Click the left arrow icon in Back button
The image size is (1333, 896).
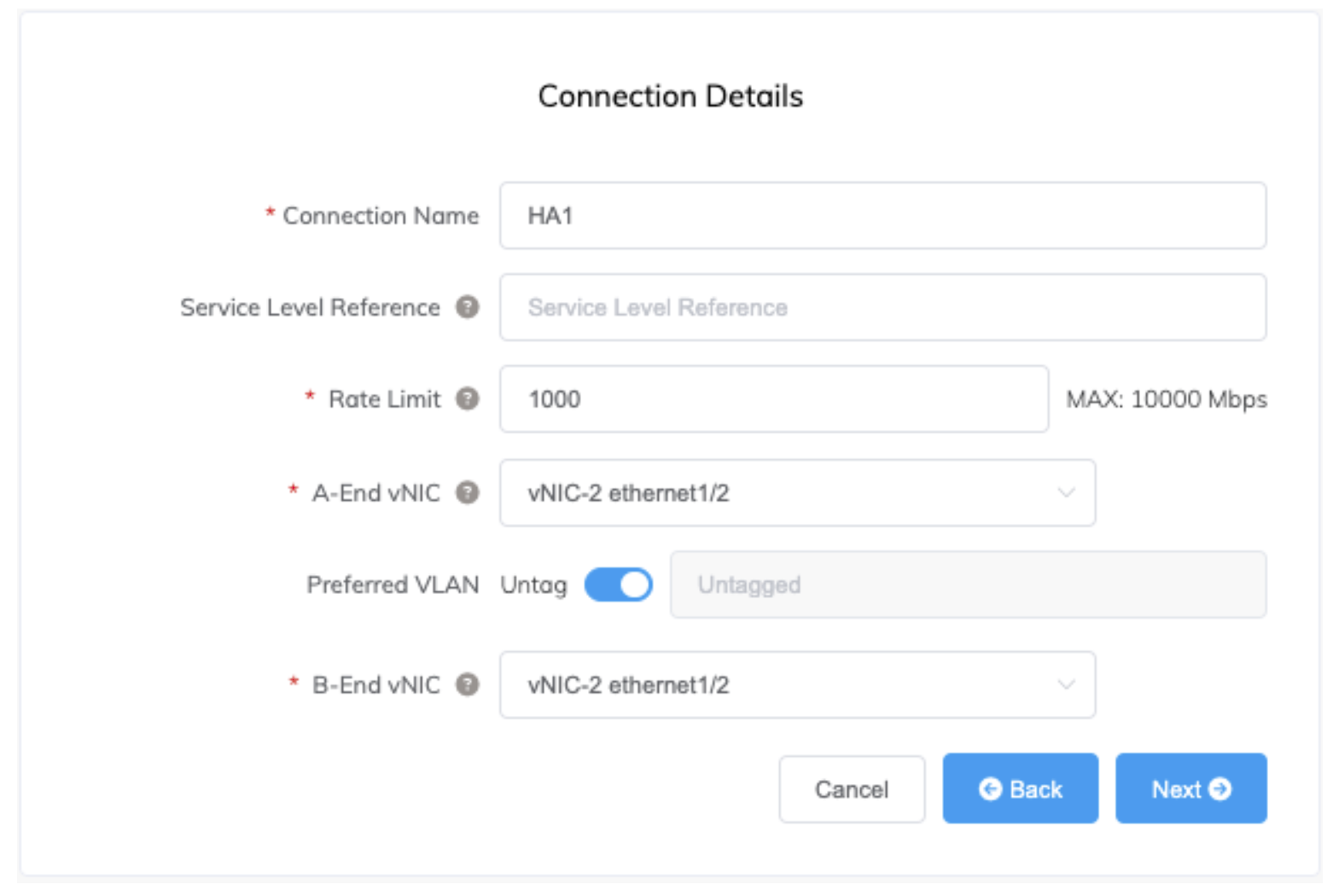pyautogui.click(x=989, y=788)
